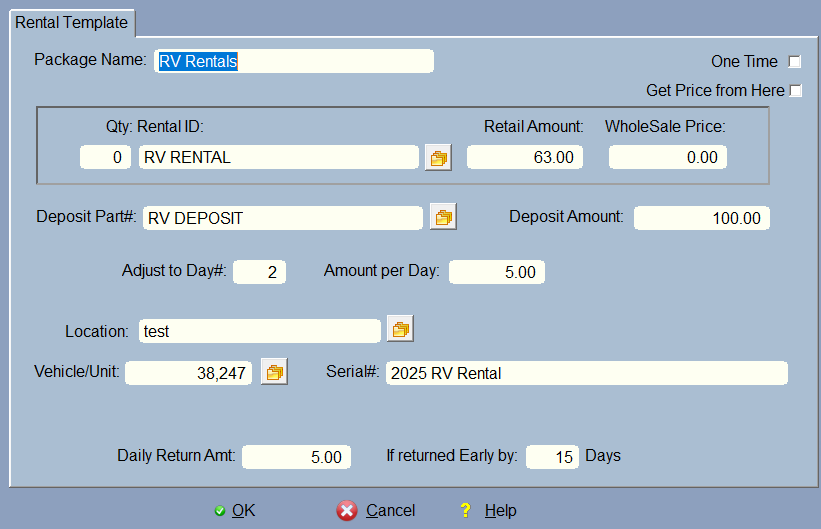The width and height of the screenshot is (821, 529).
Task: Click the Daily Return Amt field
Action: [296, 457]
